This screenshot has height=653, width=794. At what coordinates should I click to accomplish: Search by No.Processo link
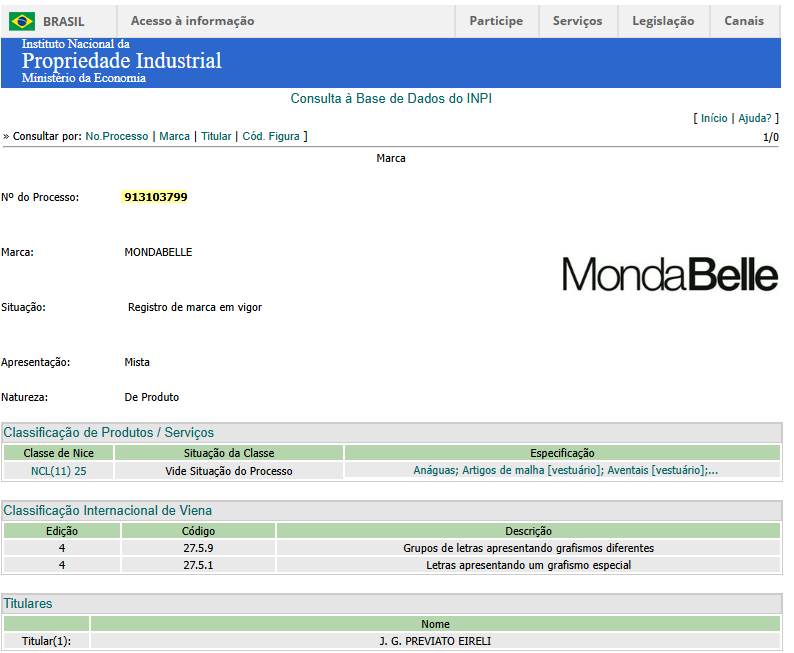coord(117,136)
